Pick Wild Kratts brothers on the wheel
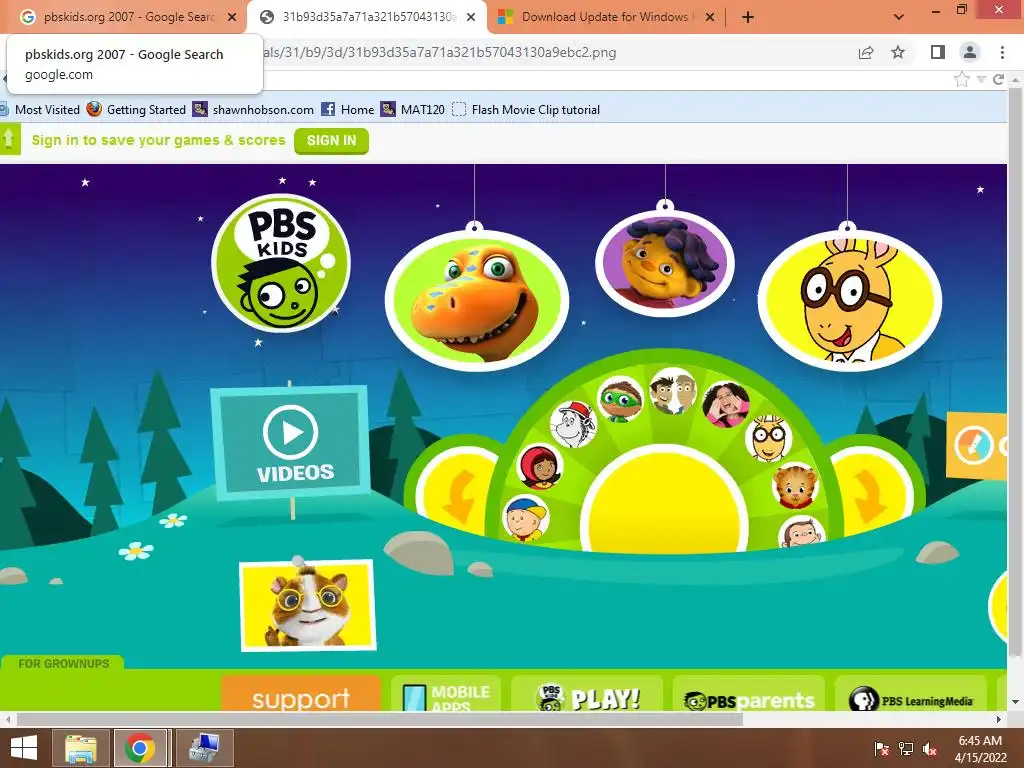This screenshot has width=1024, height=768. point(673,391)
